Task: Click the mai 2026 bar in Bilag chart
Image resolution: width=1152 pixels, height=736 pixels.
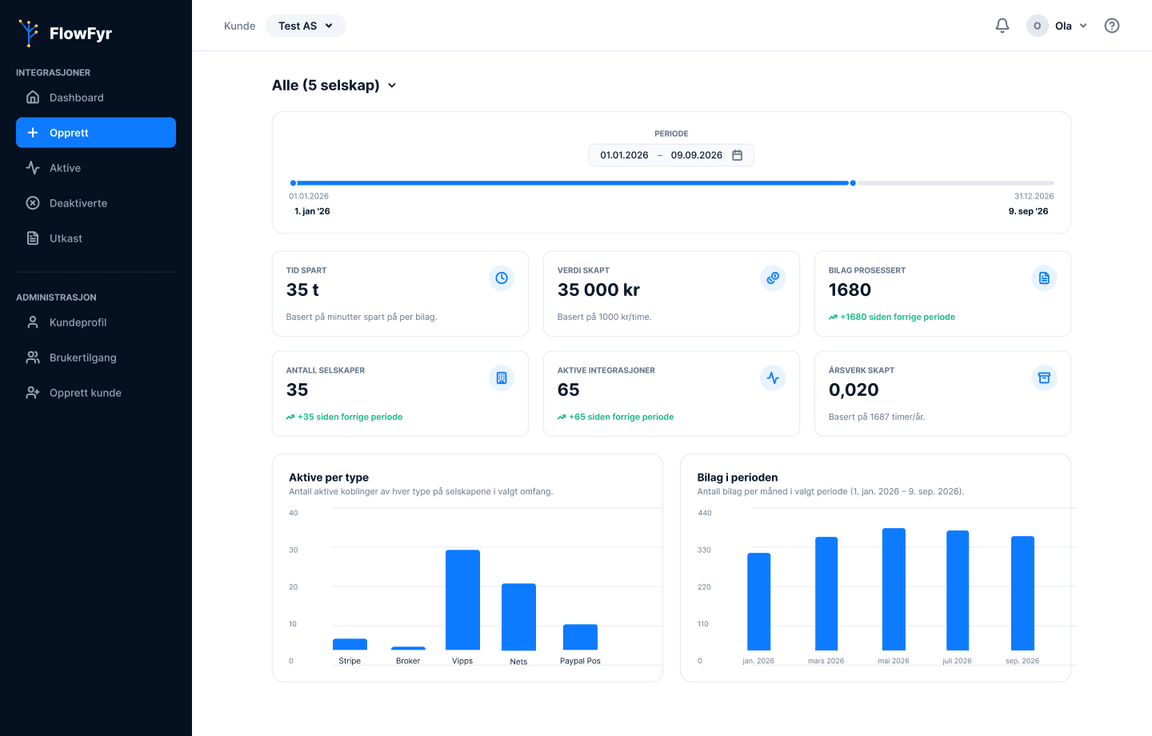Action: pyautogui.click(x=893, y=589)
